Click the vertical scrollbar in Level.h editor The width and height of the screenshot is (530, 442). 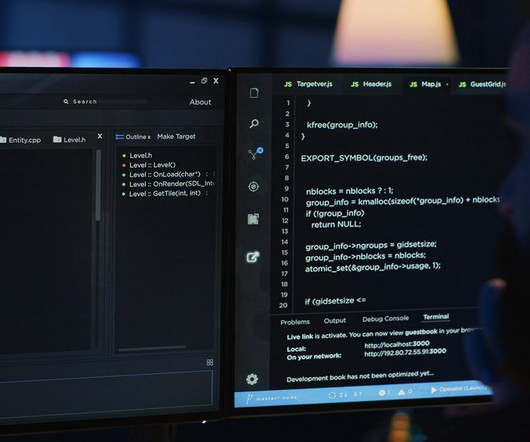pyautogui.click(x=98, y=185)
